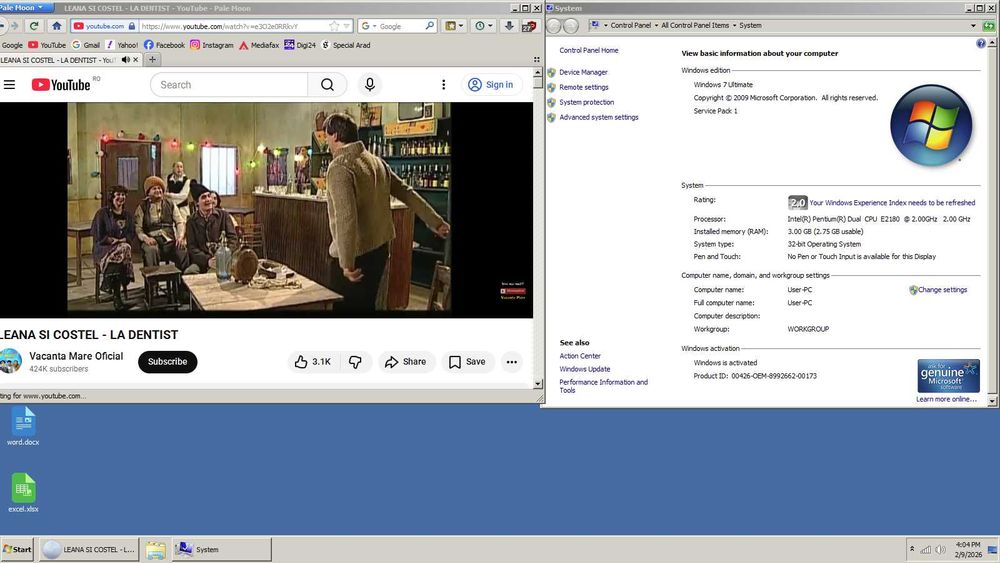Screen dimensions: 1000x563
Task: Select the LEANA SI COSTEL browser tab
Action: tap(58, 59)
